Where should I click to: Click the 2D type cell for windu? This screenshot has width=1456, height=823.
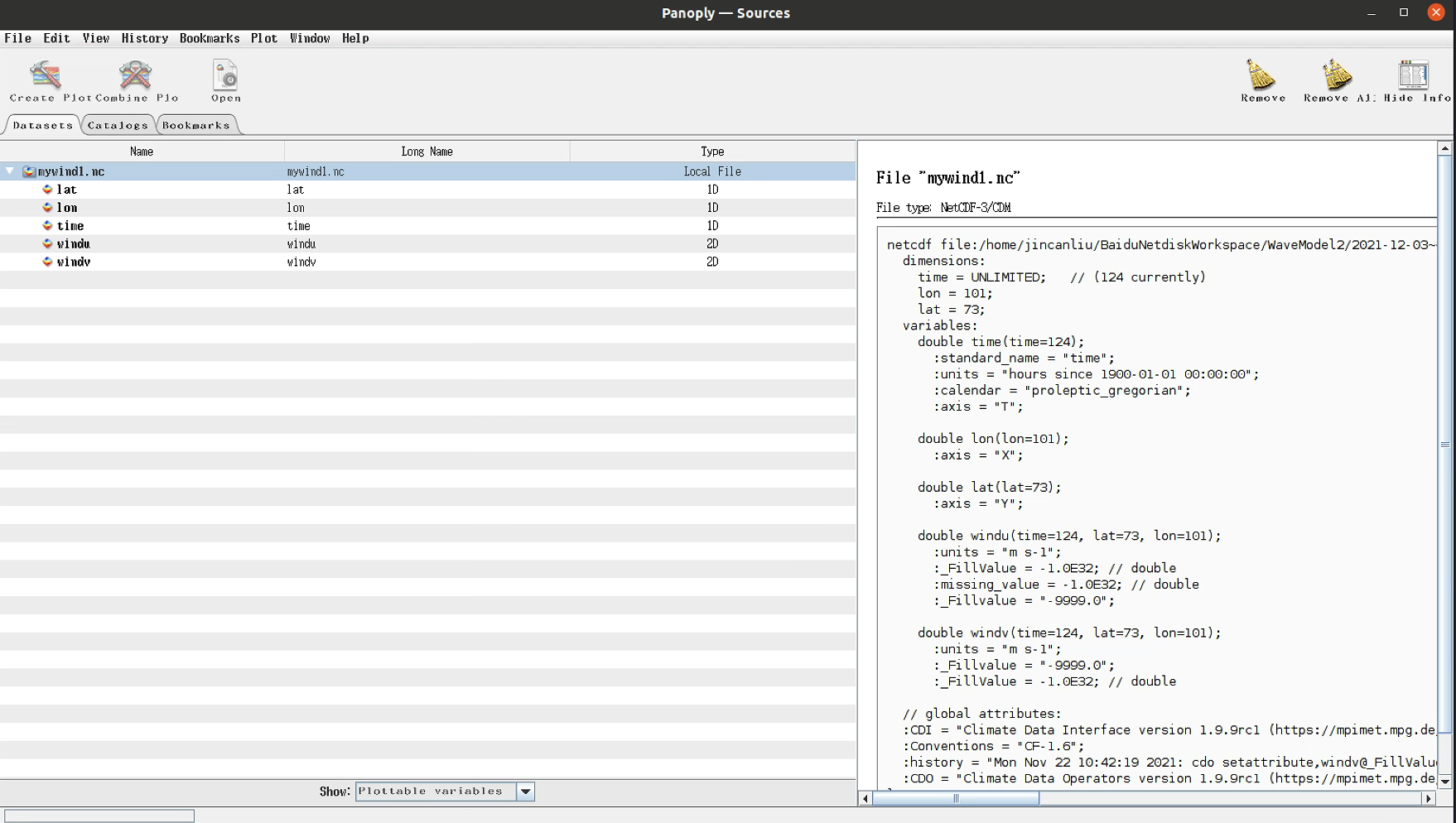[x=712, y=243]
